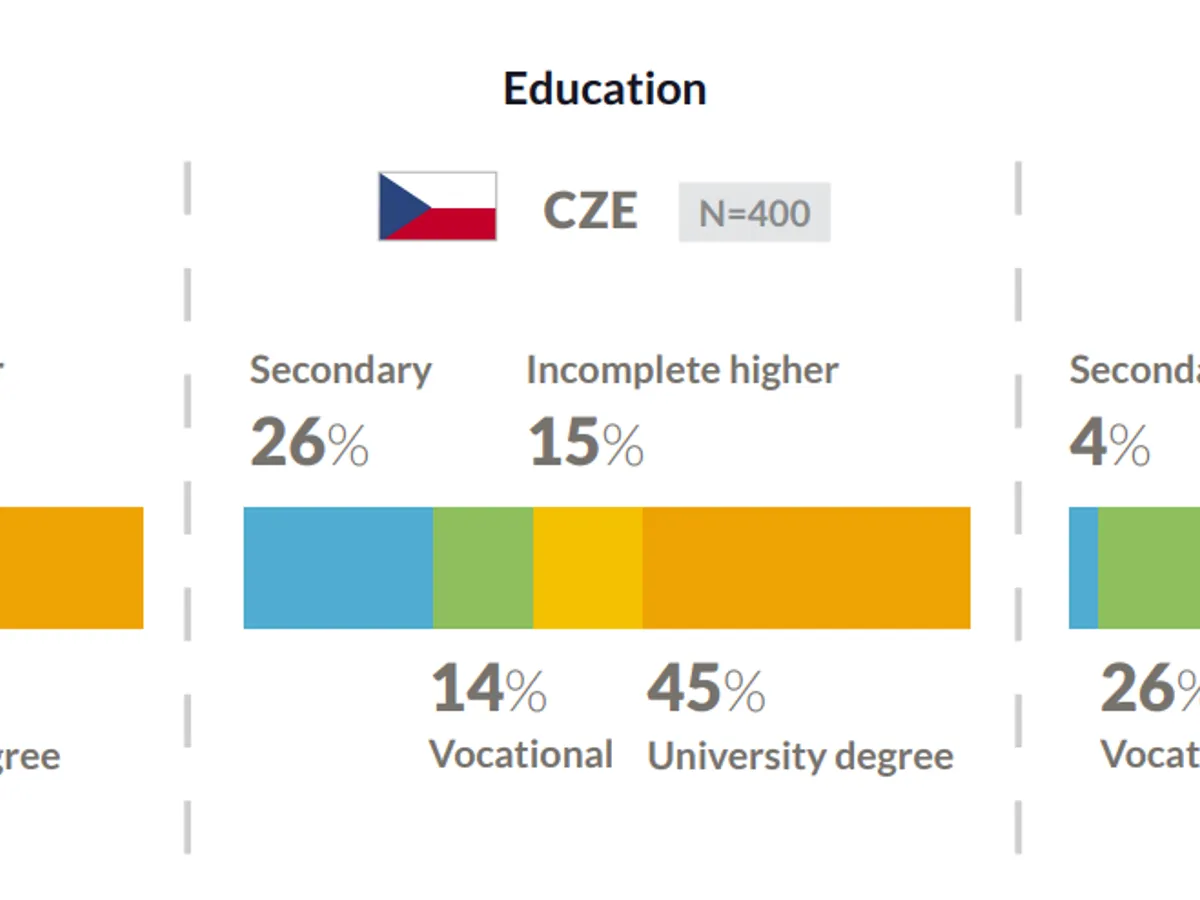Click the 26% Secondary value in CZE
Image resolution: width=1200 pixels, height=900 pixels.
309,443
